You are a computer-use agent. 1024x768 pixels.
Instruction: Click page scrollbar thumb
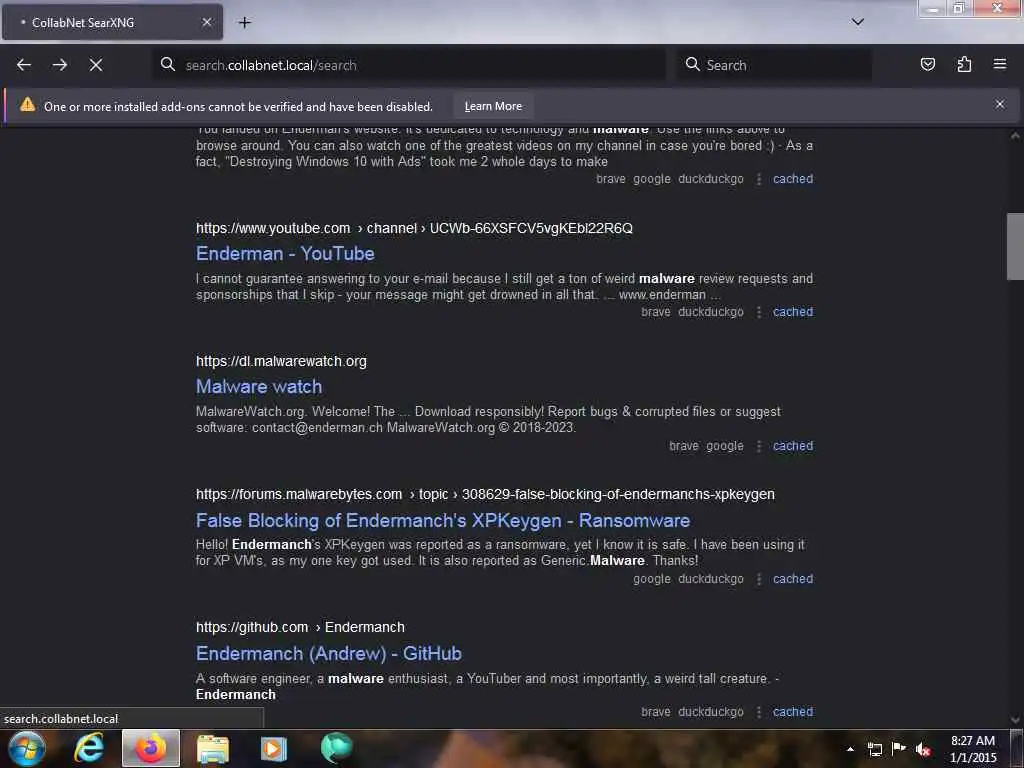click(1015, 246)
